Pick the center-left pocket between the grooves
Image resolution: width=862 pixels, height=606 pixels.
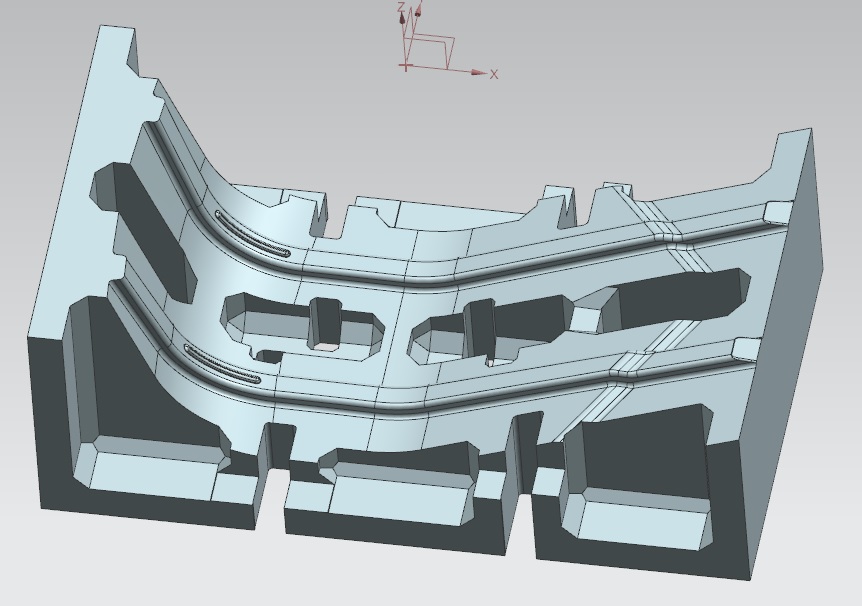pyautogui.click(x=300, y=325)
